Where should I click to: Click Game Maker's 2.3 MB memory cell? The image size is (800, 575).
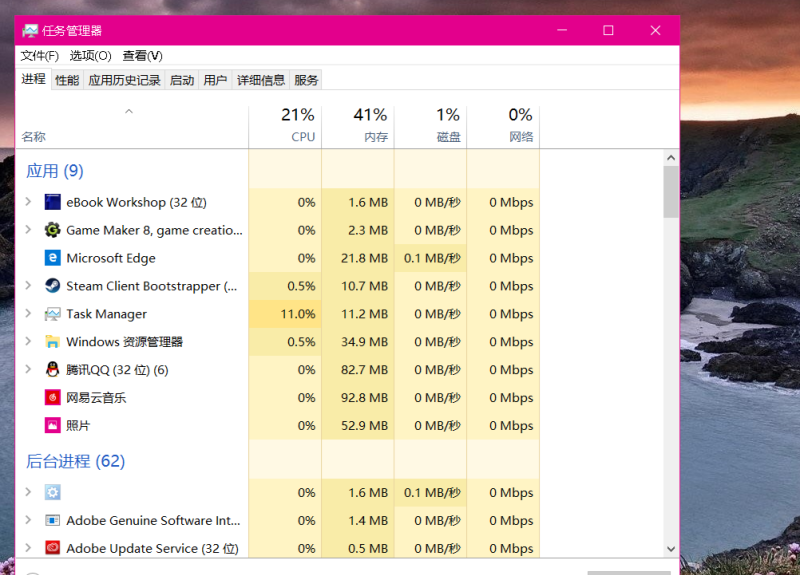(358, 230)
